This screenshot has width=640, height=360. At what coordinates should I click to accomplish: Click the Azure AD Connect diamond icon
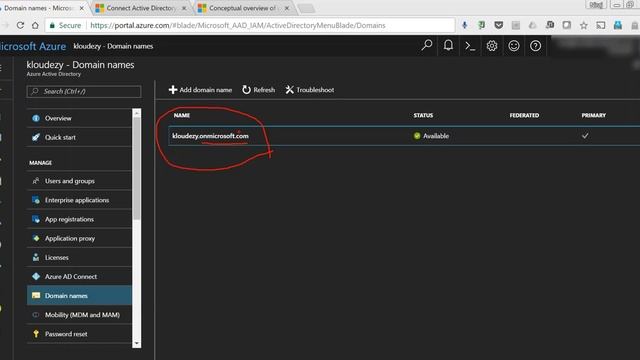[36, 276]
